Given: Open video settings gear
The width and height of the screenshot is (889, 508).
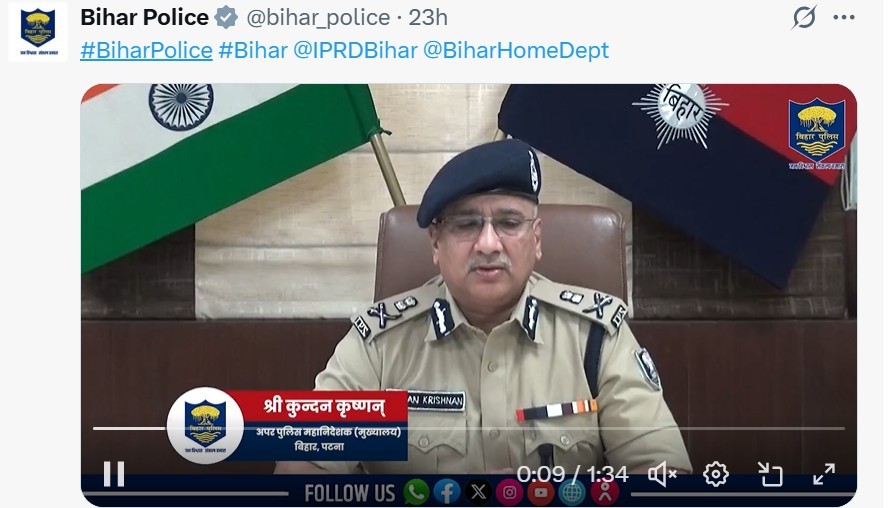Looking at the screenshot, I should pyautogui.click(x=716, y=474).
